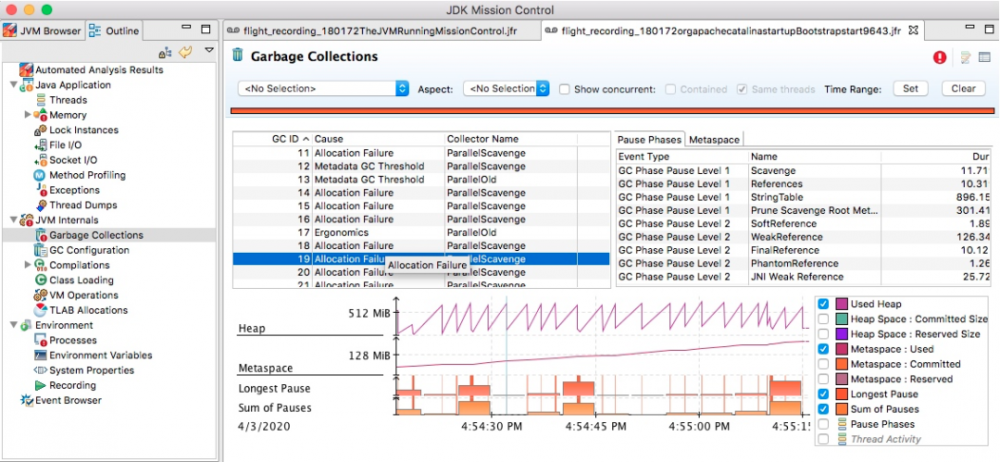The image size is (1000, 462).
Task: Click the red error indicator icon in page header
Action: coord(939,57)
